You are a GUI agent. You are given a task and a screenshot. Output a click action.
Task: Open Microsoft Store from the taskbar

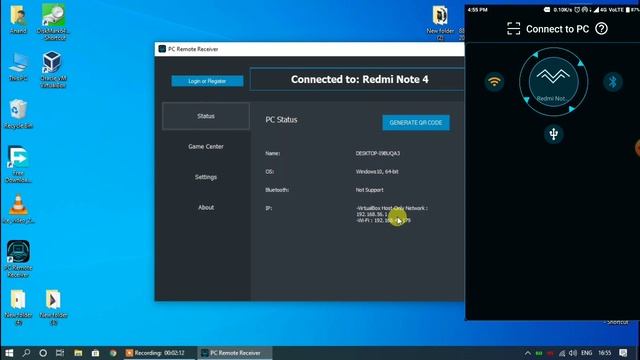tap(95, 353)
